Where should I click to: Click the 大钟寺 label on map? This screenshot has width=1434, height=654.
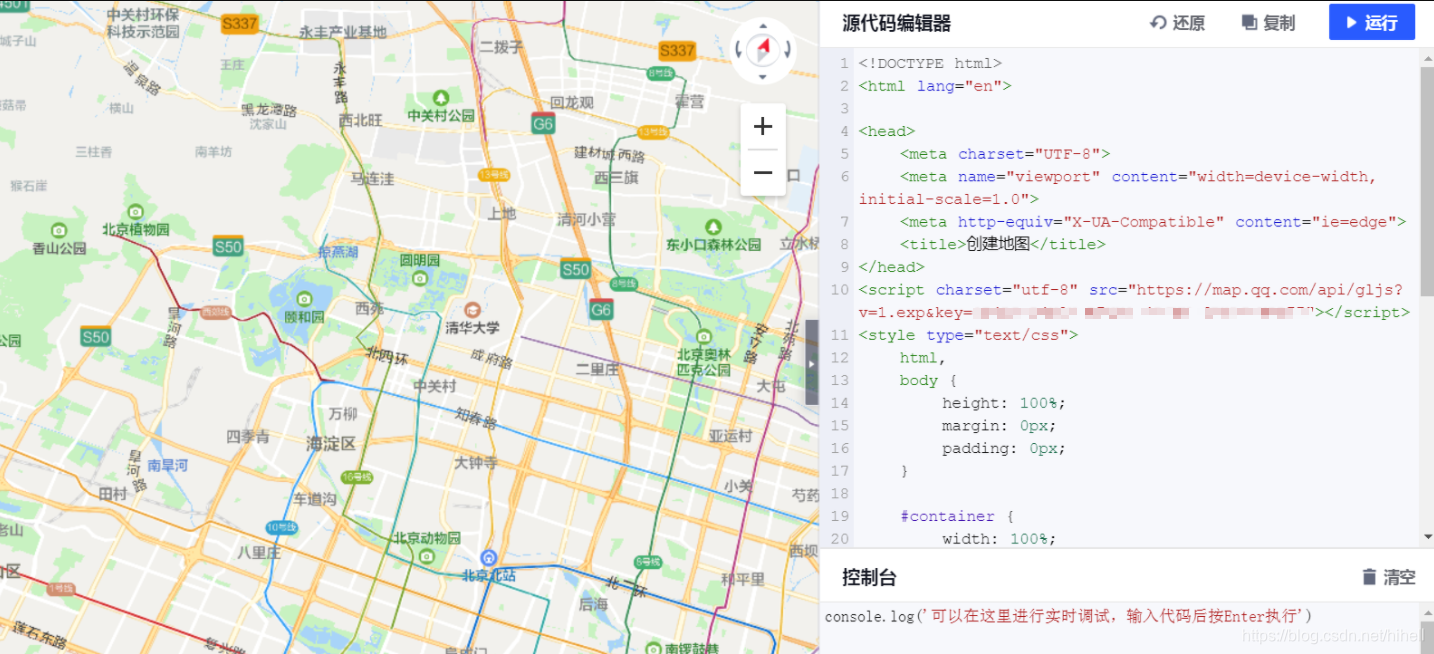[476, 462]
